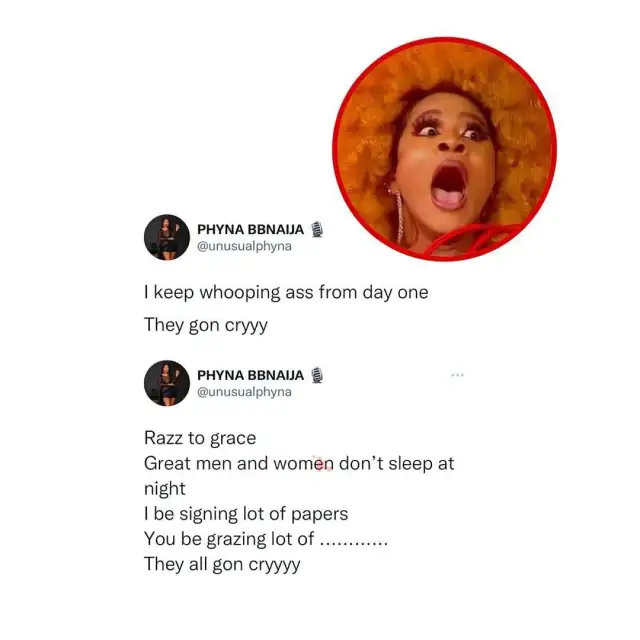The image size is (640, 640).
Task: Click the PHYNA BBNAIJA name in the first tweet
Action: click(x=251, y=229)
